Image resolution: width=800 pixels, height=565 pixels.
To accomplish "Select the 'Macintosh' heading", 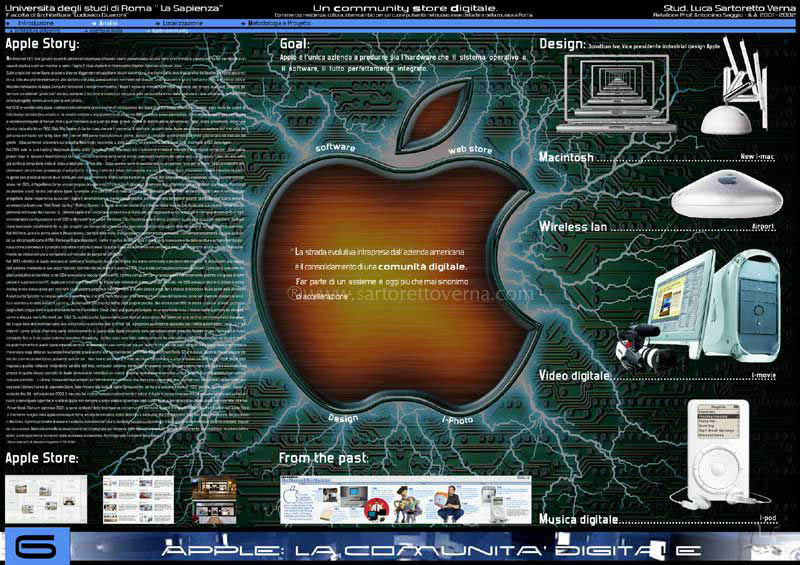I will coord(566,157).
